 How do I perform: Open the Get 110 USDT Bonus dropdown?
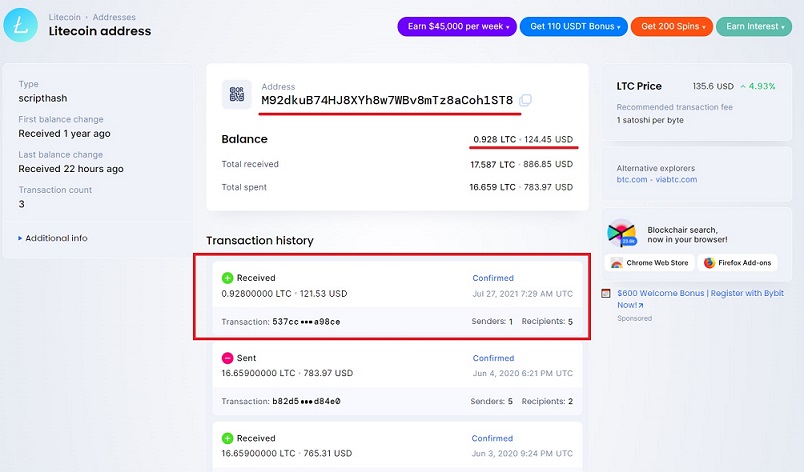(574, 26)
